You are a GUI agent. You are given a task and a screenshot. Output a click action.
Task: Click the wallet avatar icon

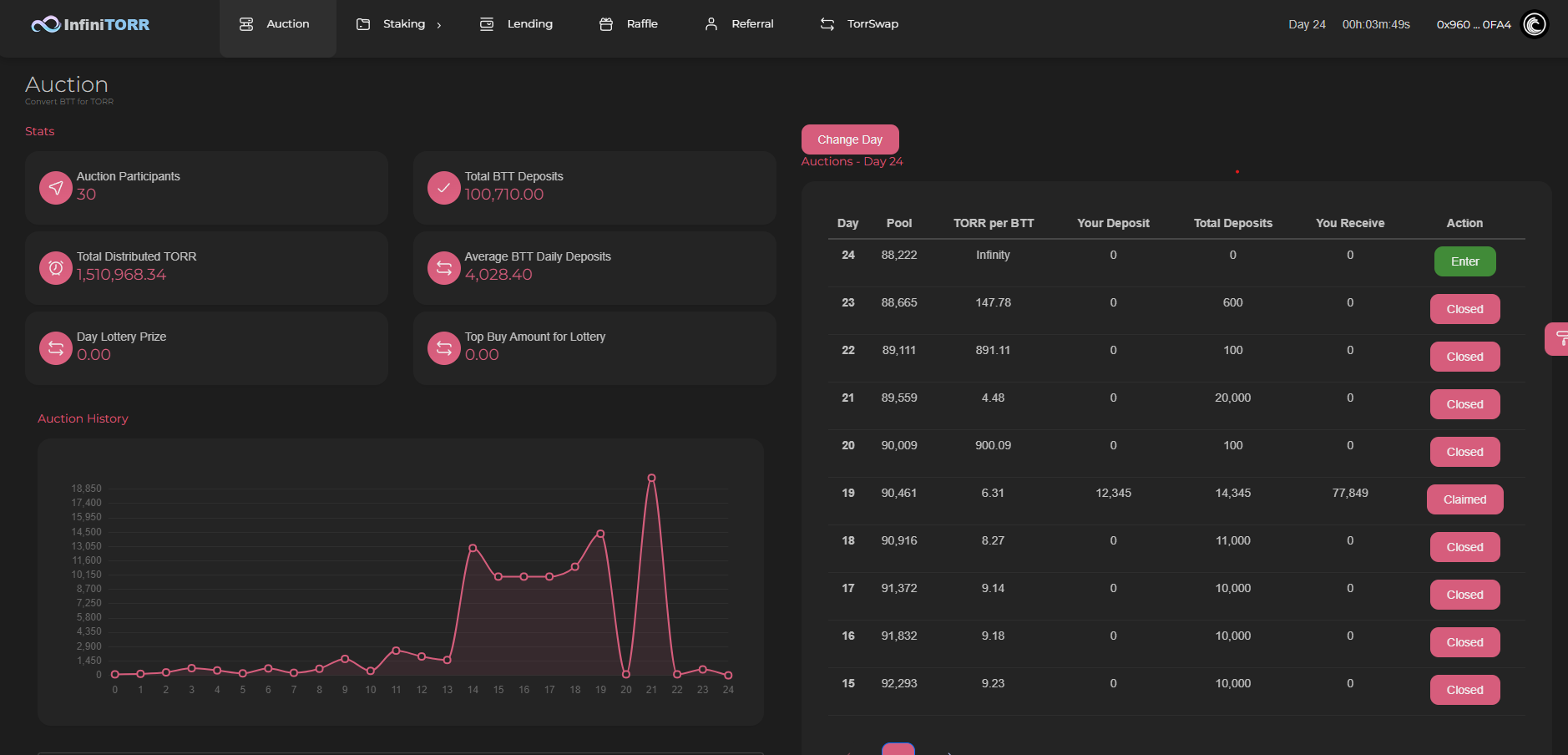pyautogui.click(x=1535, y=24)
